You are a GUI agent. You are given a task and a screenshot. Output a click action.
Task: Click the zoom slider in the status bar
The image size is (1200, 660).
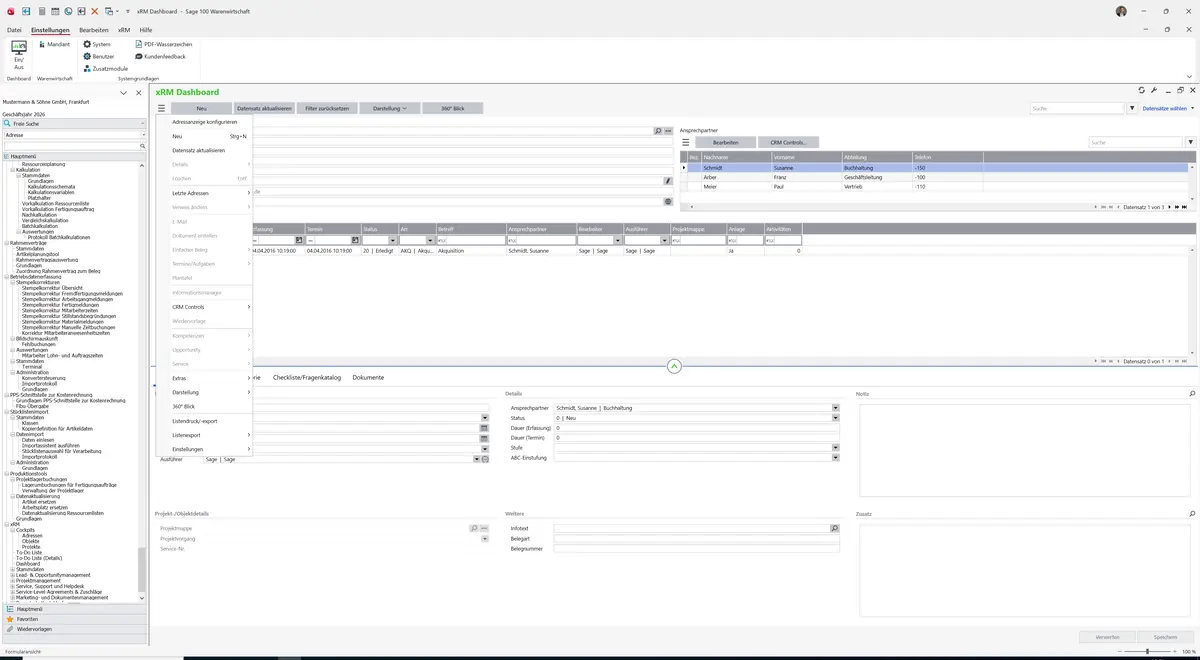[x=1147, y=652]
